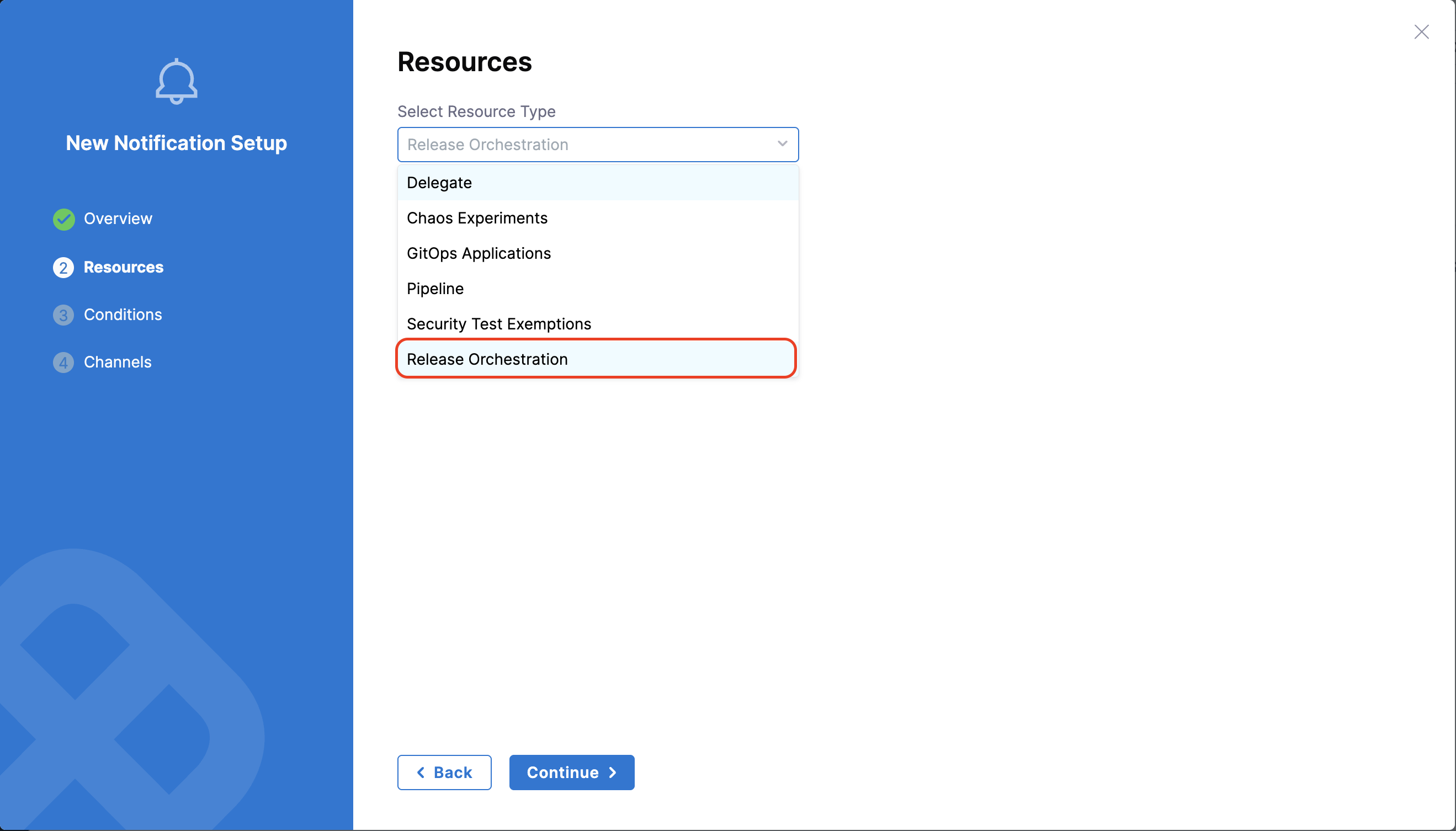Click the step 3 Conditions number icon
This screenshot has width=1456, height=831.
point(63,315)
